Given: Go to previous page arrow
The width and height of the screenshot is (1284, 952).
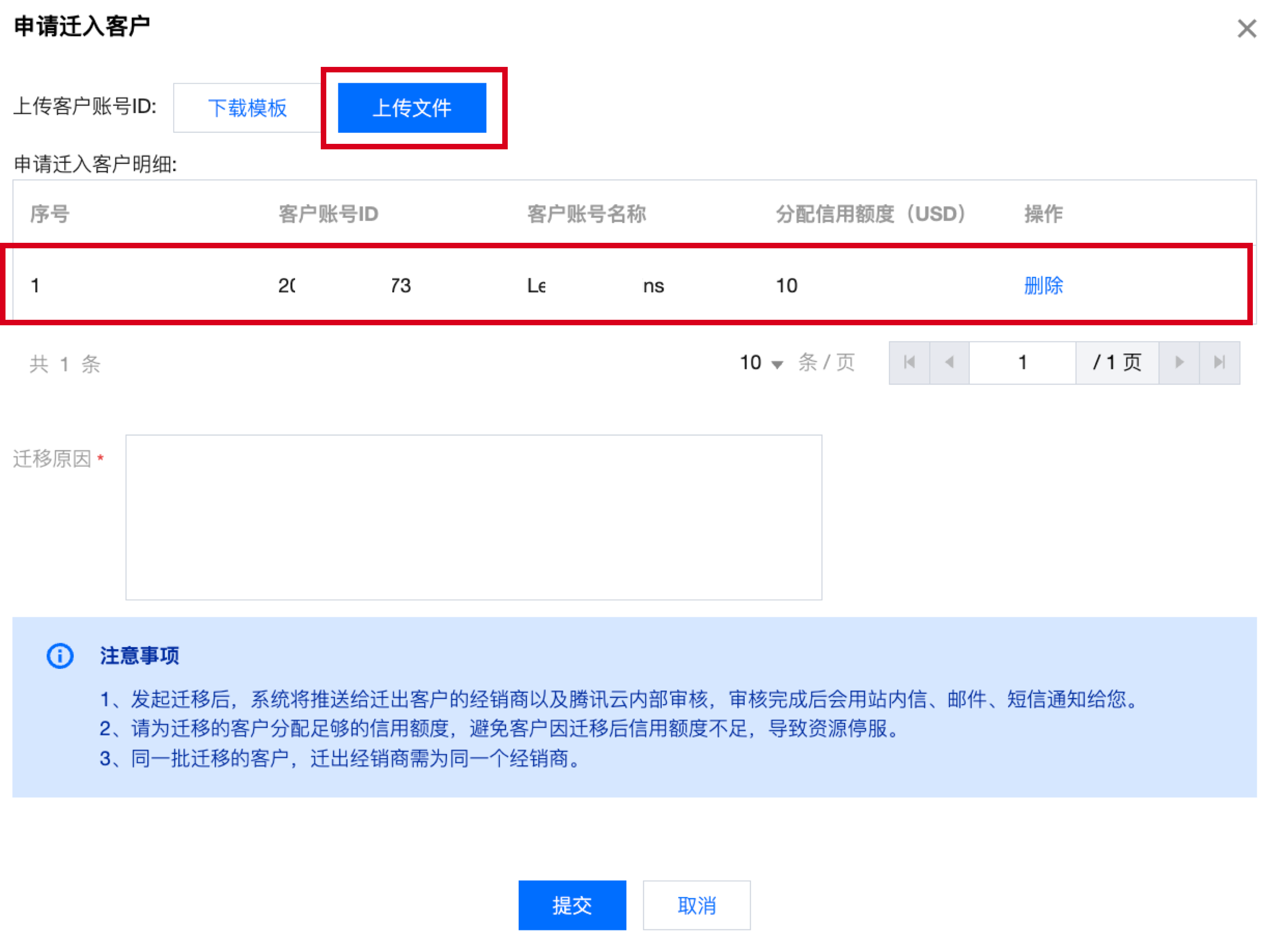Looking at the screenshot, I should point(949,362).
